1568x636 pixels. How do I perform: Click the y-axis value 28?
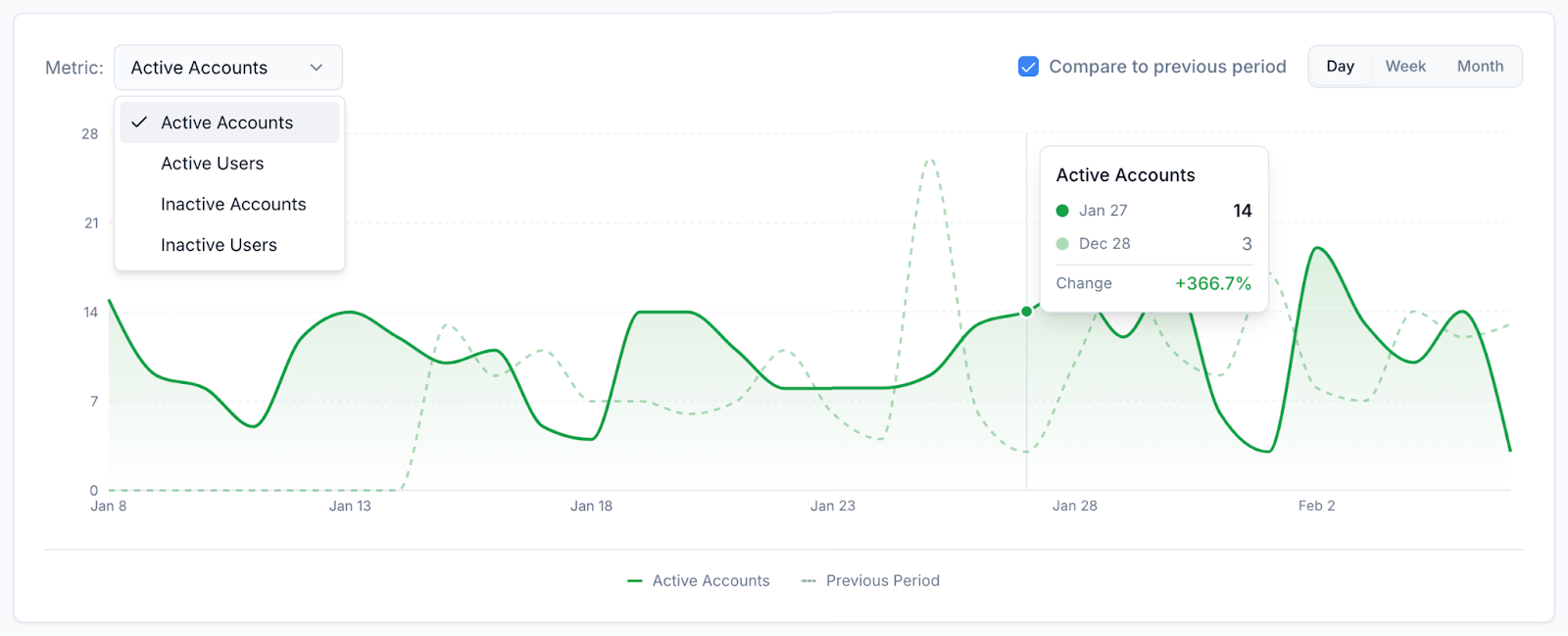(x=90, y=134)
